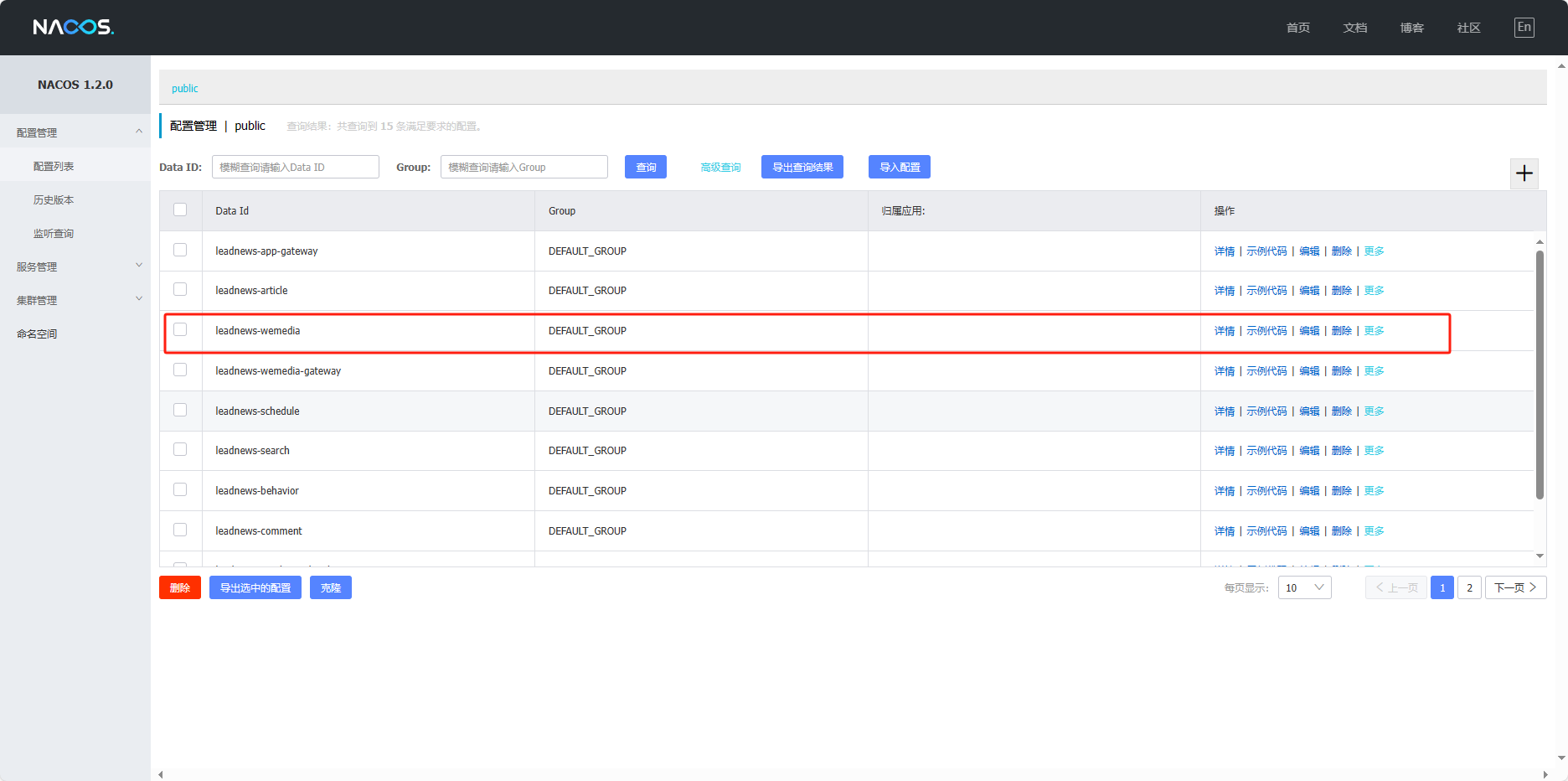Click 导出选中的配置 button
This screenshot has width=1568, height=781.
pos(255,587)
